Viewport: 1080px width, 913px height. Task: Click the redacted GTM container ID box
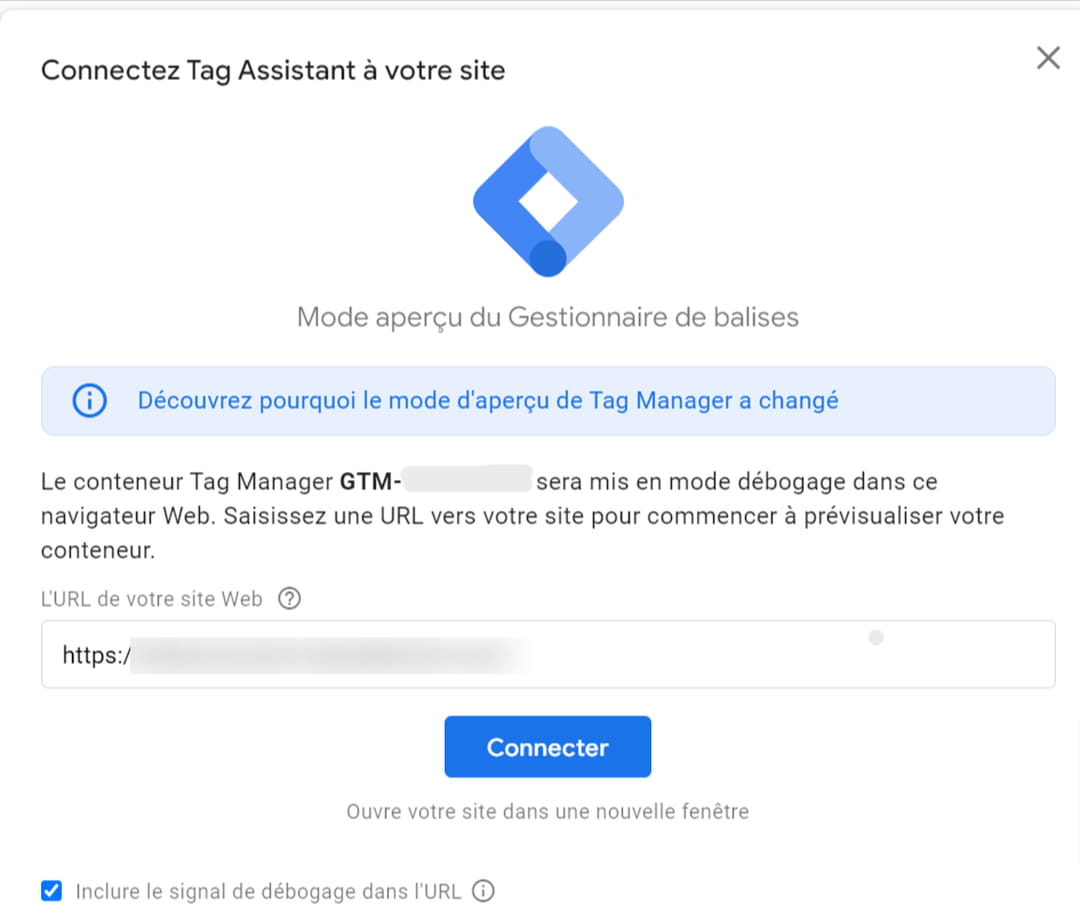468,479
